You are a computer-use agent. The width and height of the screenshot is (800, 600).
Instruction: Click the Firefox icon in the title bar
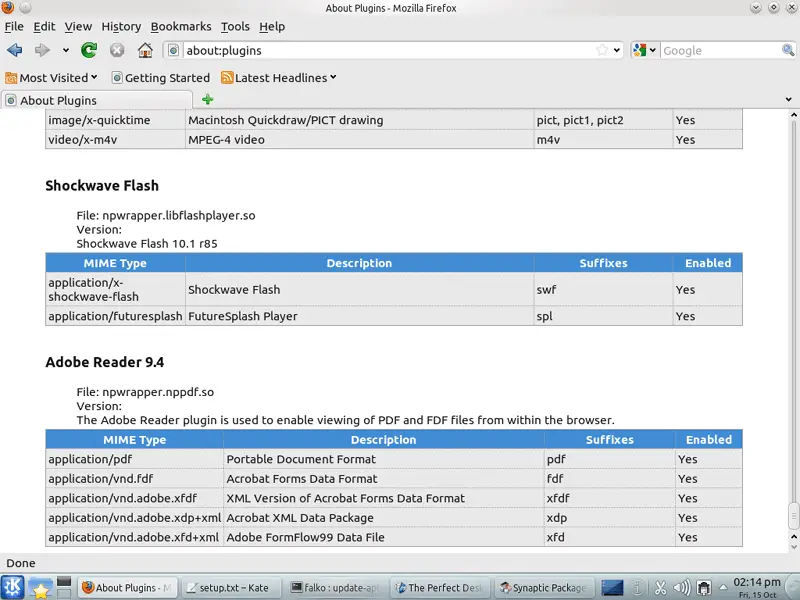[8, 8]
